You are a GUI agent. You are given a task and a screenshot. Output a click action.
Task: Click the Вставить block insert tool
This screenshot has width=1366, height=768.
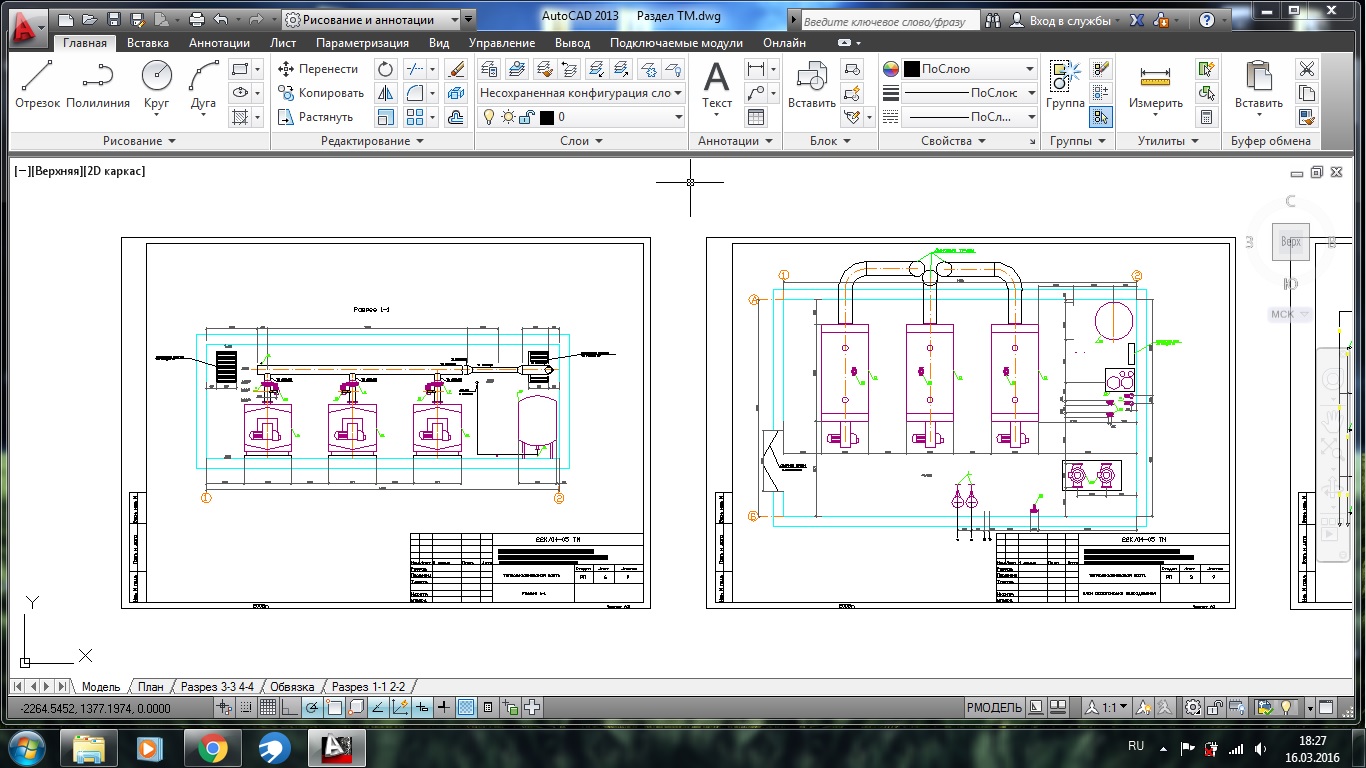coord(812,84)
